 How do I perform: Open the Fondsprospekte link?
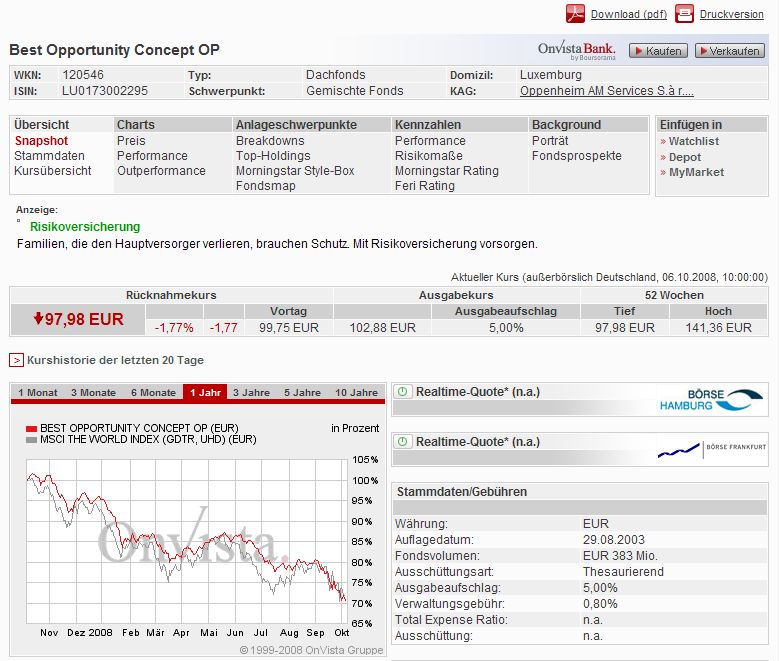[x=576, y=156]
